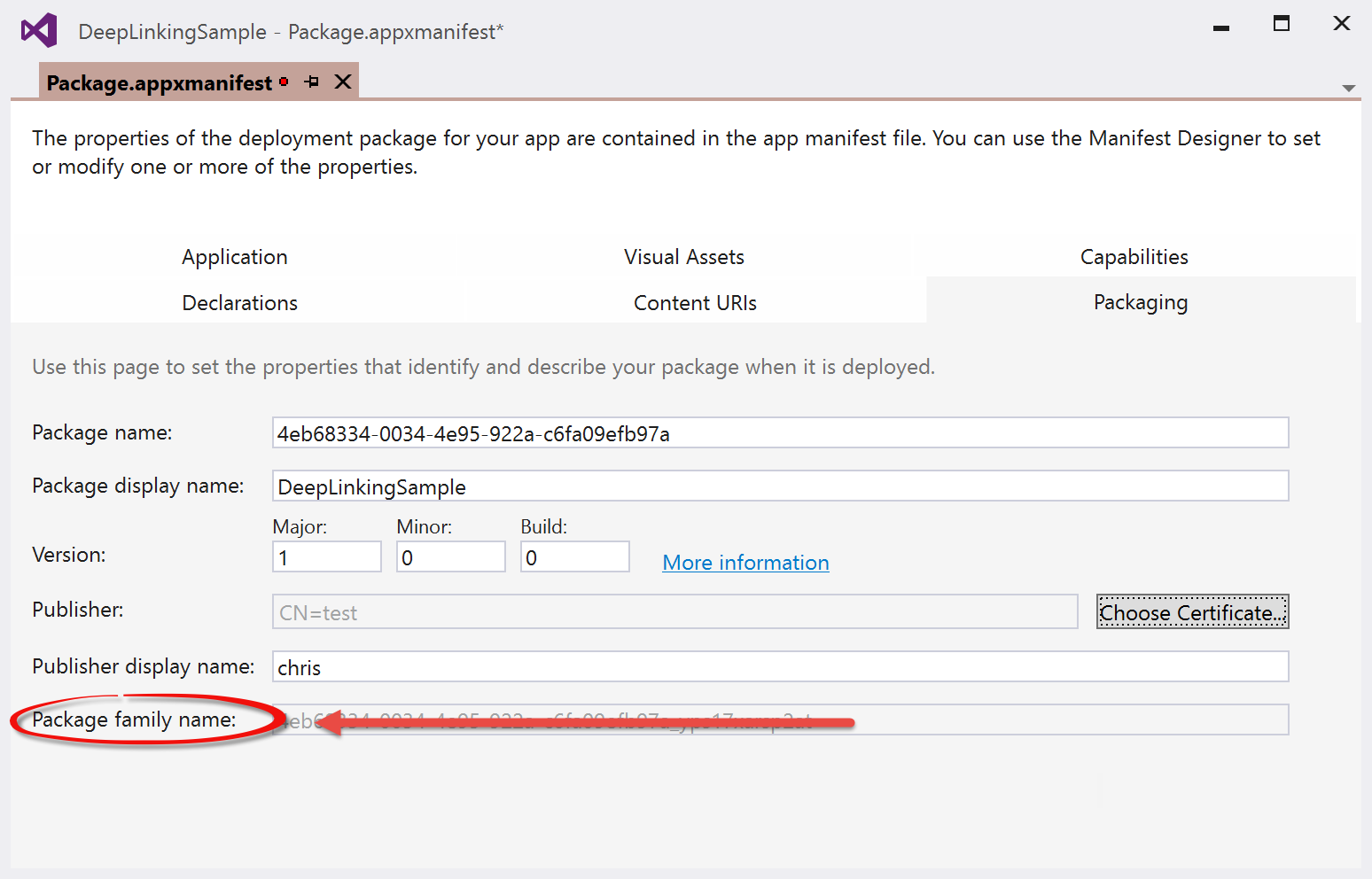
Task: Edit the Minor version field
Action: tap(451, 557)
